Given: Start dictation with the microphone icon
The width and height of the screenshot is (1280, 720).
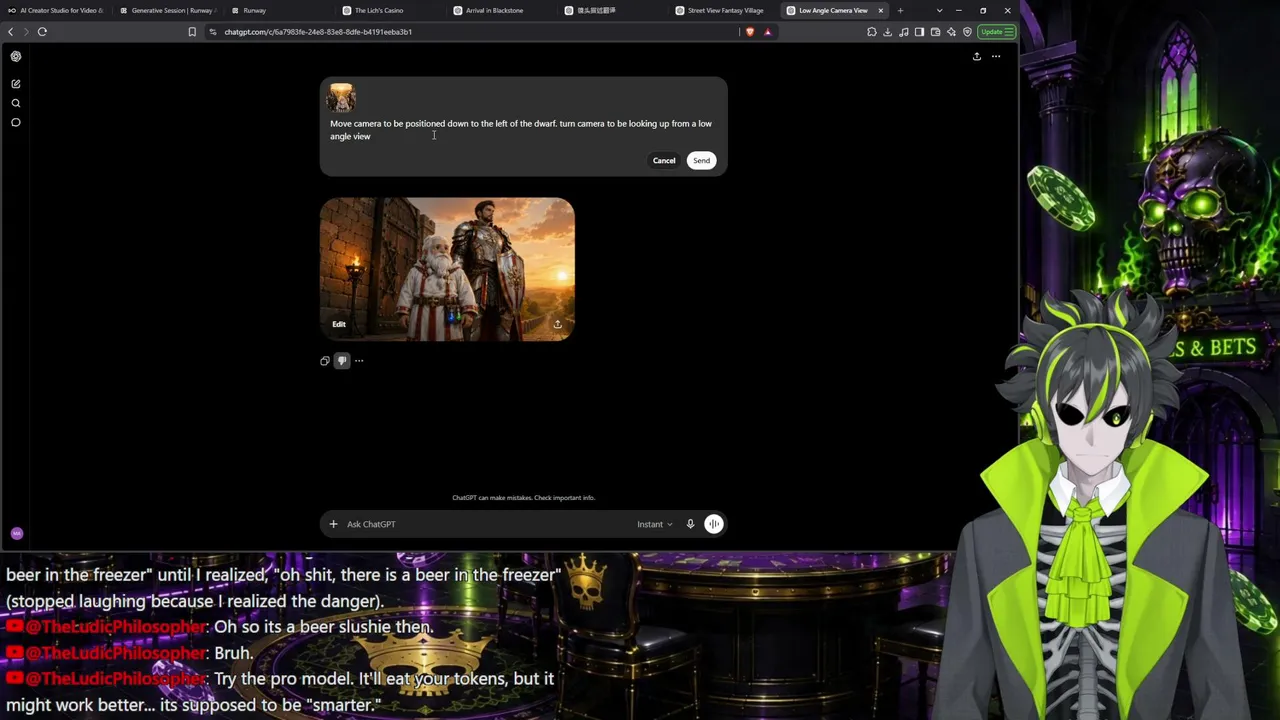Looking at the screenshot, I should click(690, 524).
